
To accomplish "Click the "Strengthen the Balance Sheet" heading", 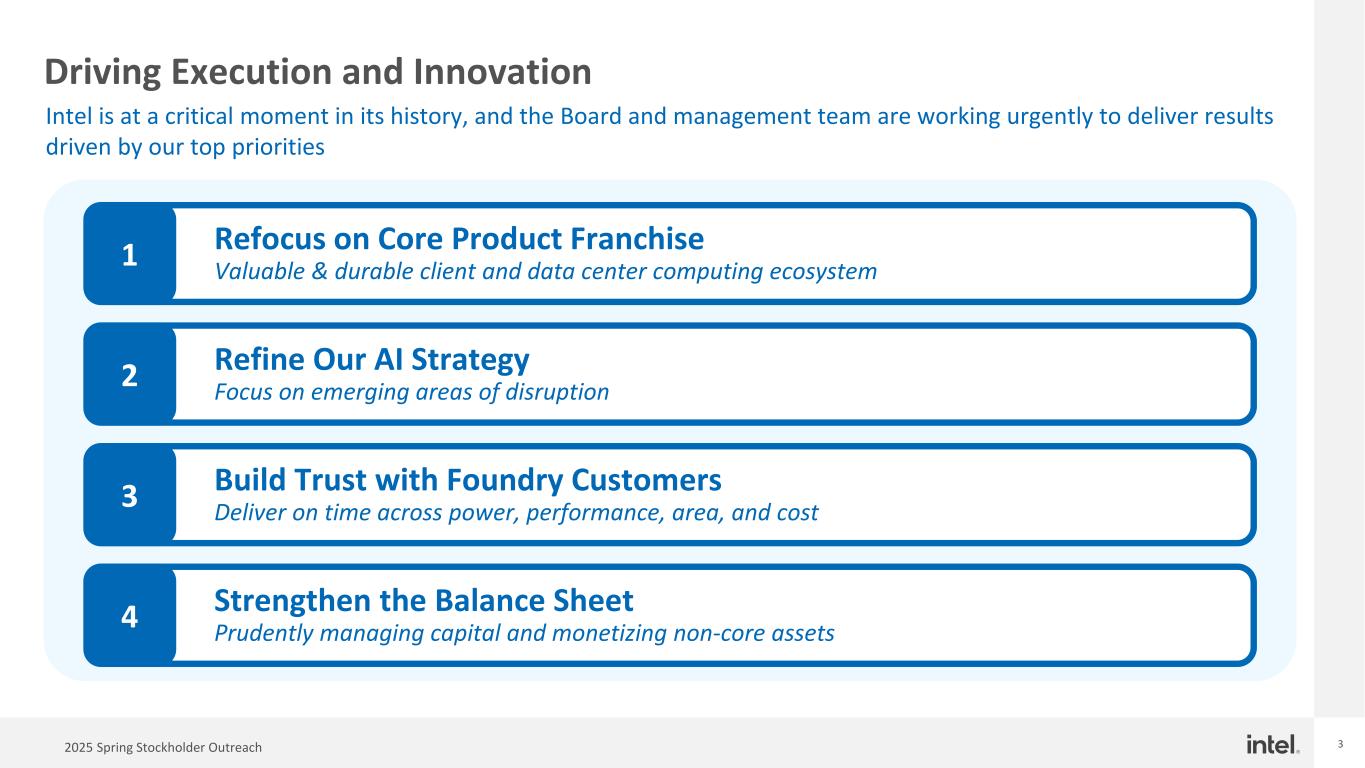I will [x=424, y=600].
